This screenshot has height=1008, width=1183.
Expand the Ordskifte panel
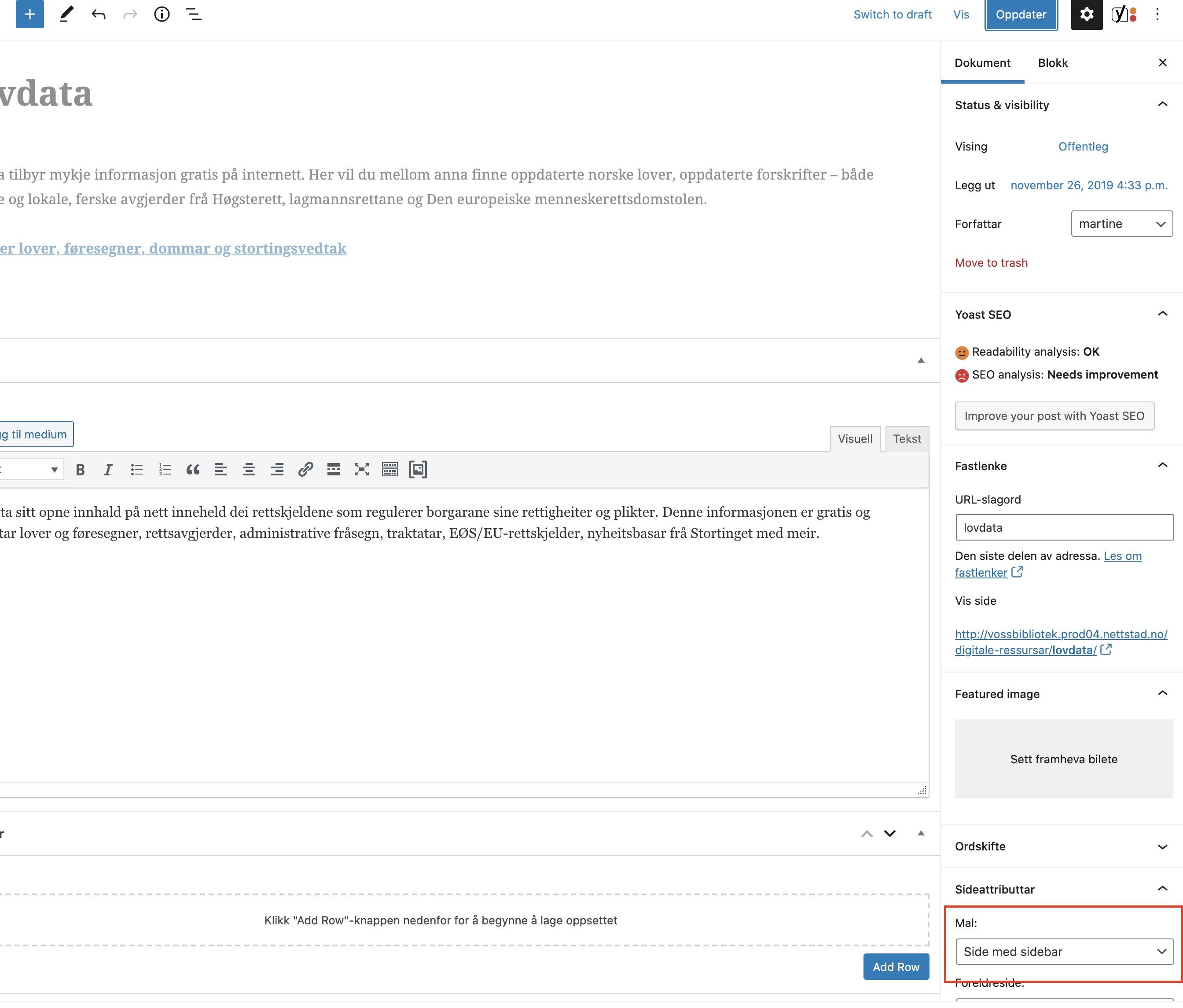click(x=1162, y=846)
